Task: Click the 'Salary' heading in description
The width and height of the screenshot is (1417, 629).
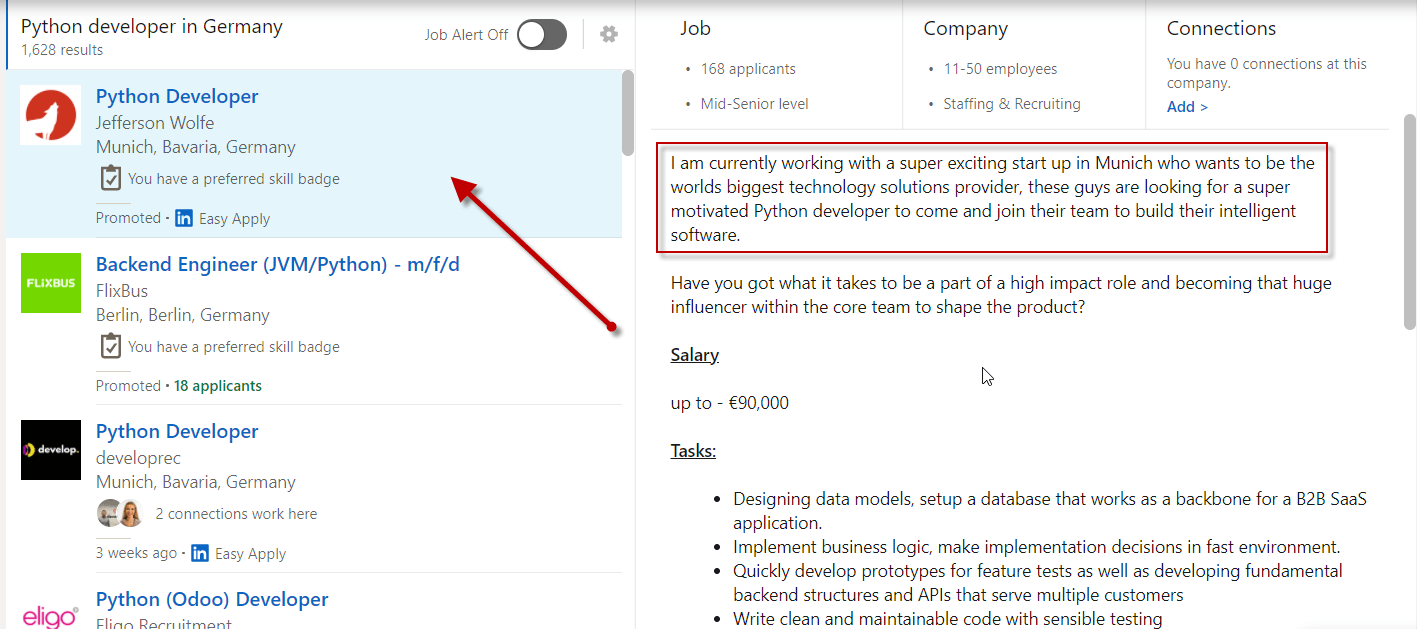Action: (x=695, y=355)
